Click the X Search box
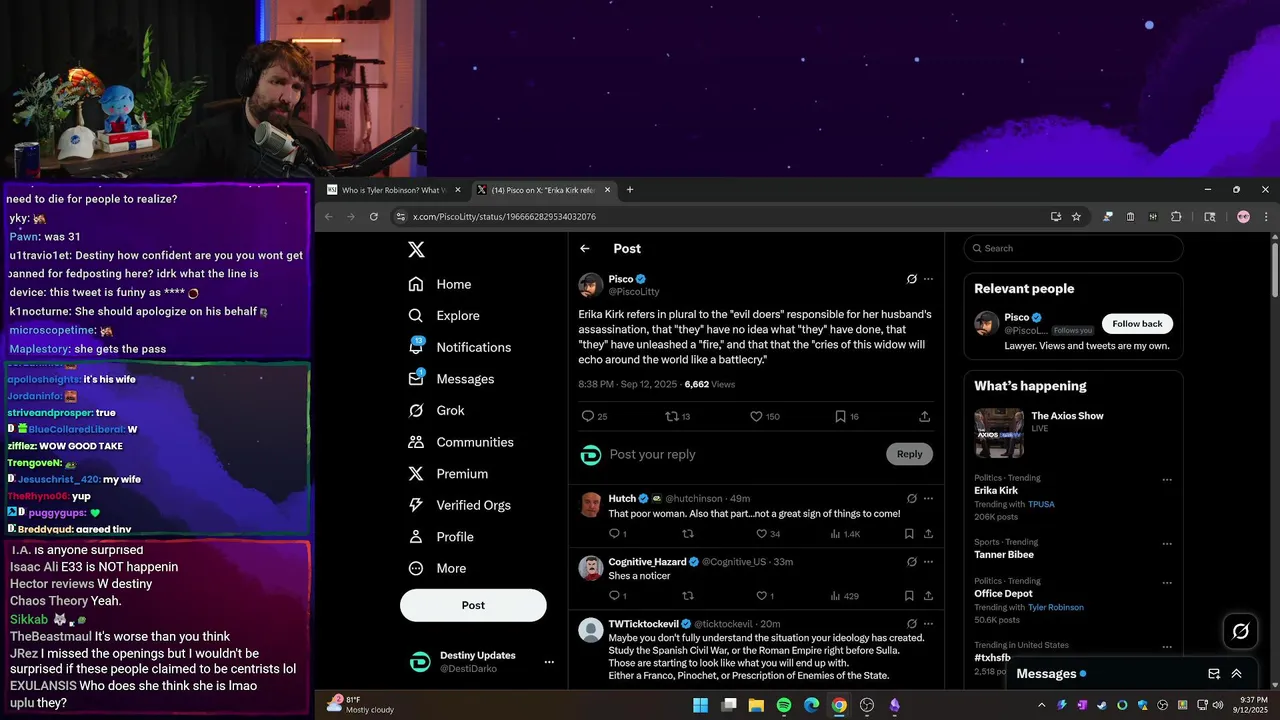Image resolution: width=1280 pixels, height=720 pixels. pos(1074,248)
